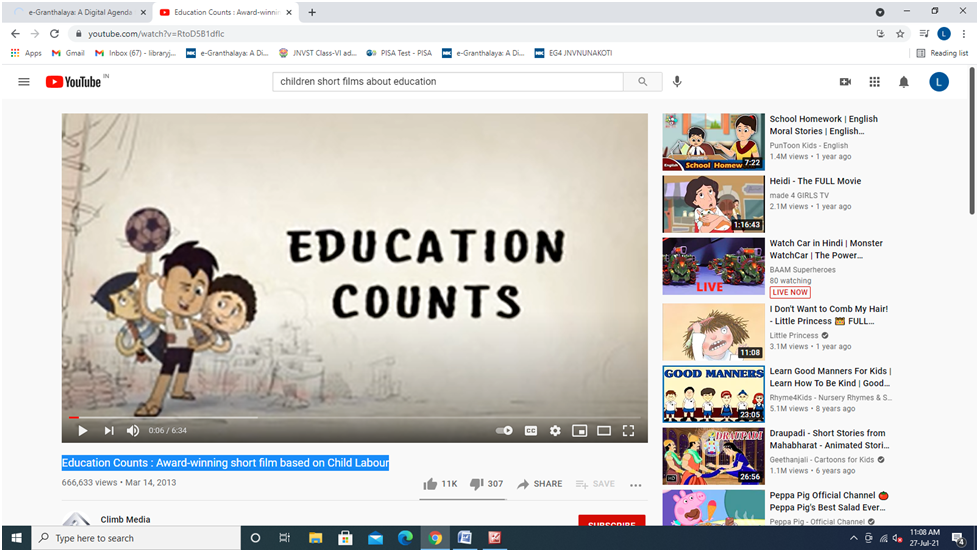Image resolution: width=979 pixels, height=552 pixels.
Task: Open the Heidi - The FULL Movie thumbnail
Action: point(713,203)
